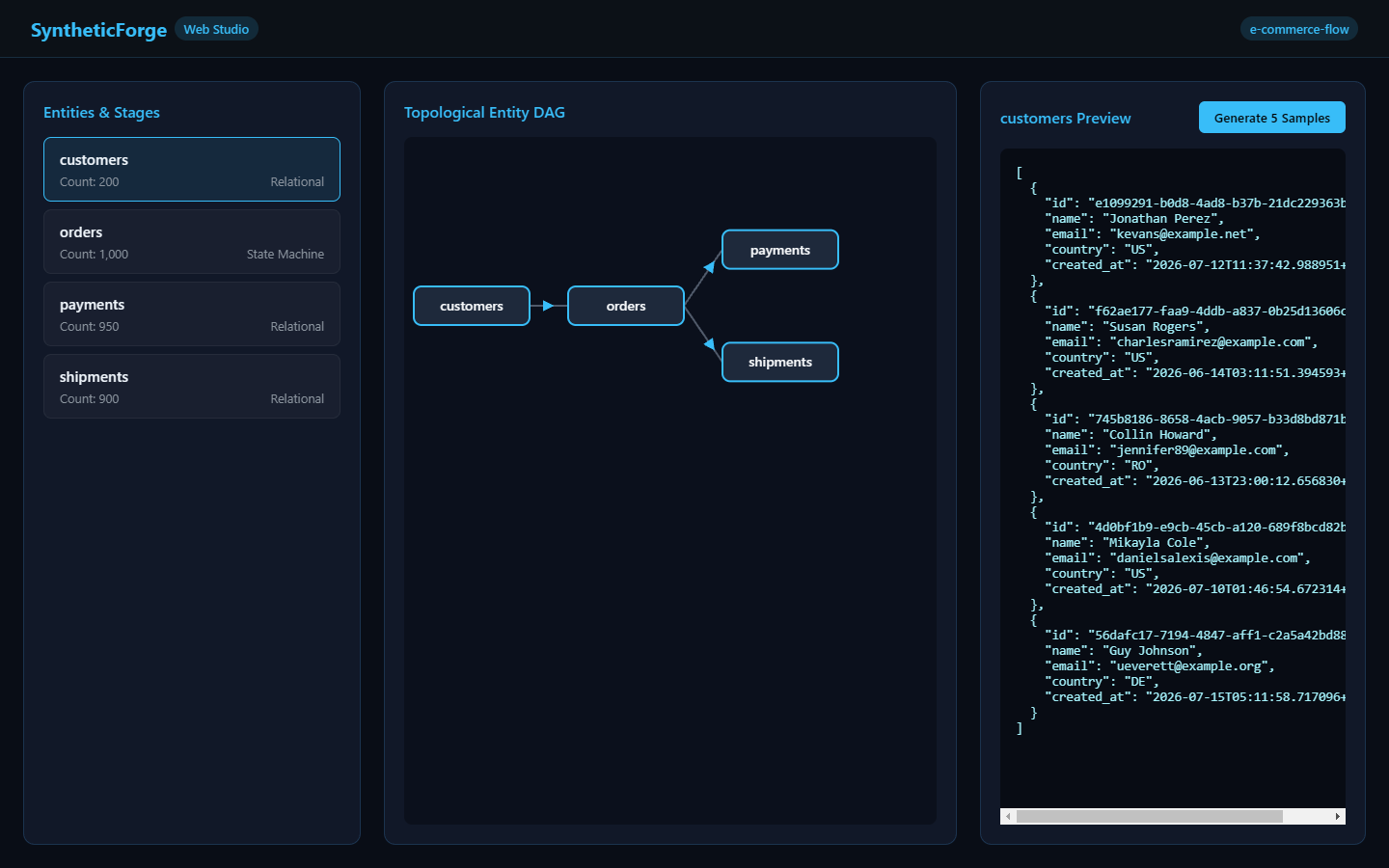Click the left arrow of the preview scrollbar
Viewport: 1389px width, 868px height.
[1008, 816]
